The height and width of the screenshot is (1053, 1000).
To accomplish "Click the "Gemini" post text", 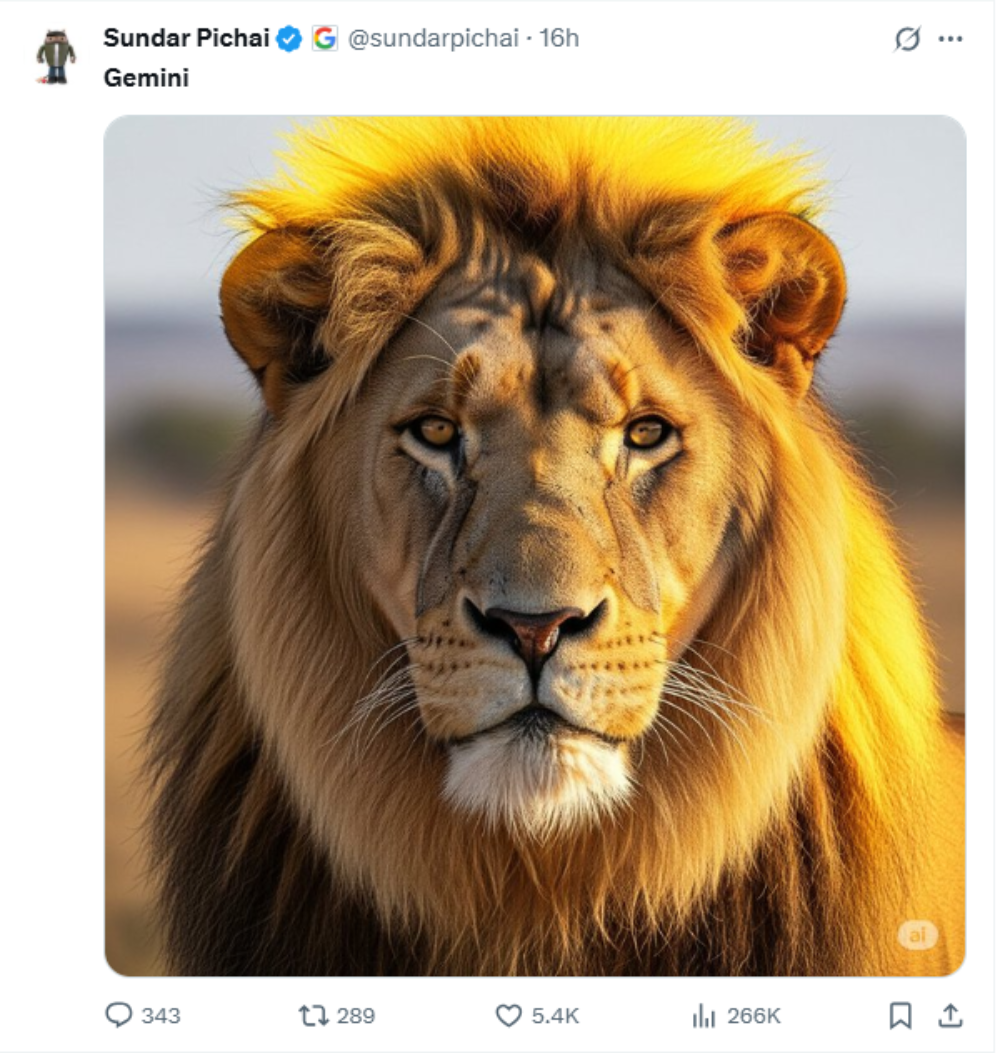I will coord(146,78).
